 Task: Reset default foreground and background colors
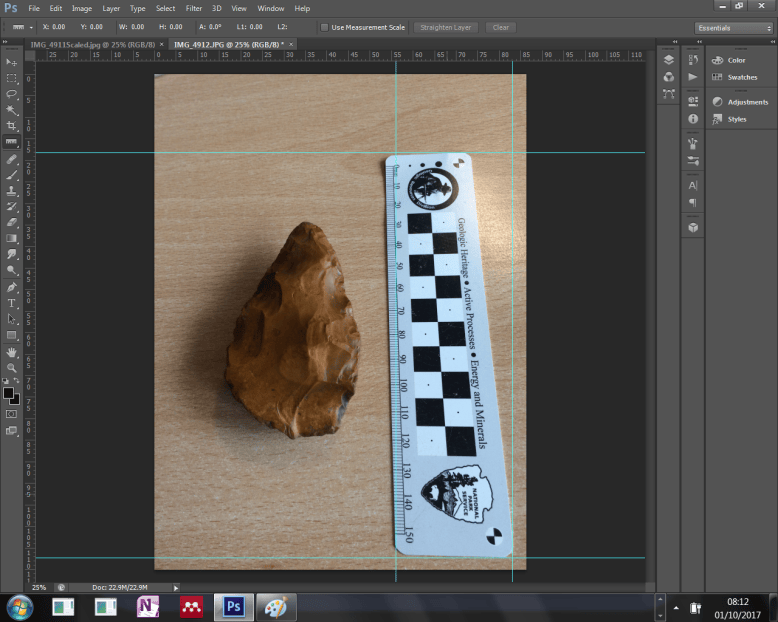(5, 381)
